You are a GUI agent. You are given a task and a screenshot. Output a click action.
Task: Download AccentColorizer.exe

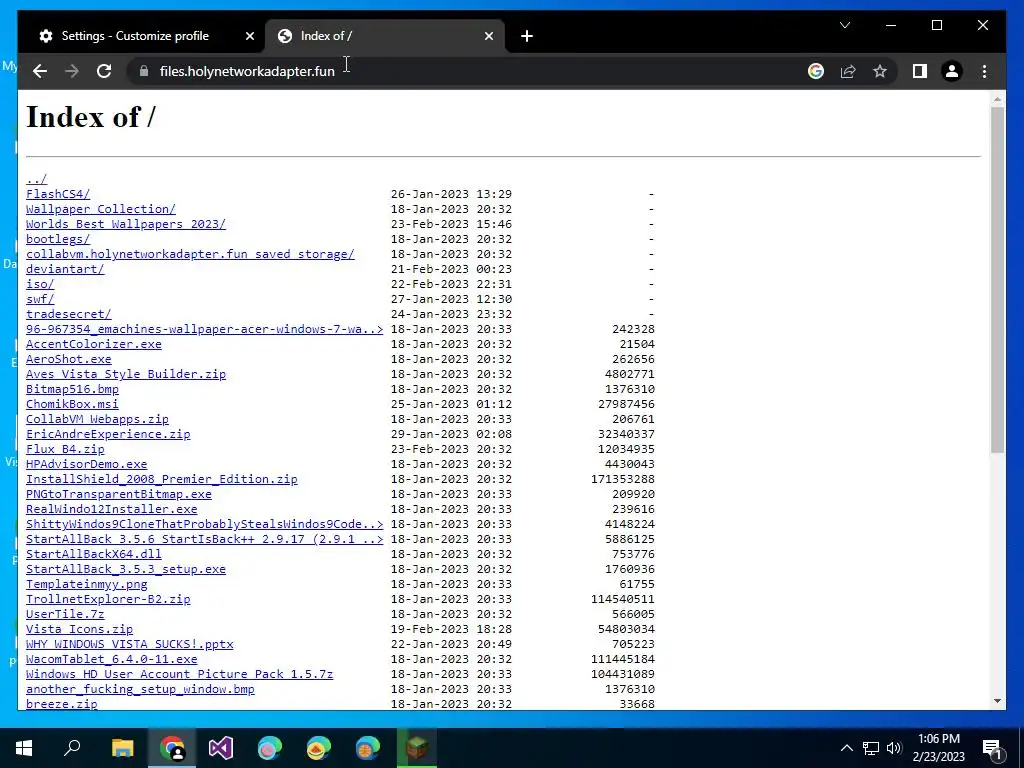click(93, 344)
